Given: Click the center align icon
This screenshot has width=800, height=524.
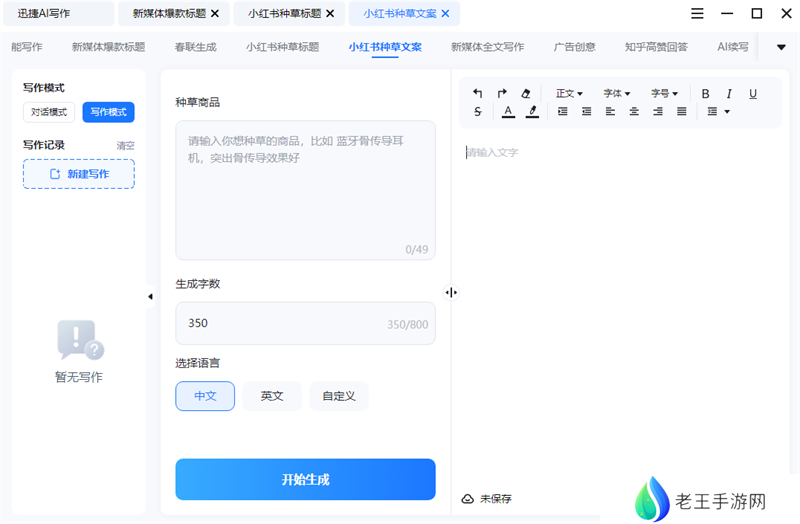Looking at the screenshot, I should pyautogui.click(x=634, y=112).
